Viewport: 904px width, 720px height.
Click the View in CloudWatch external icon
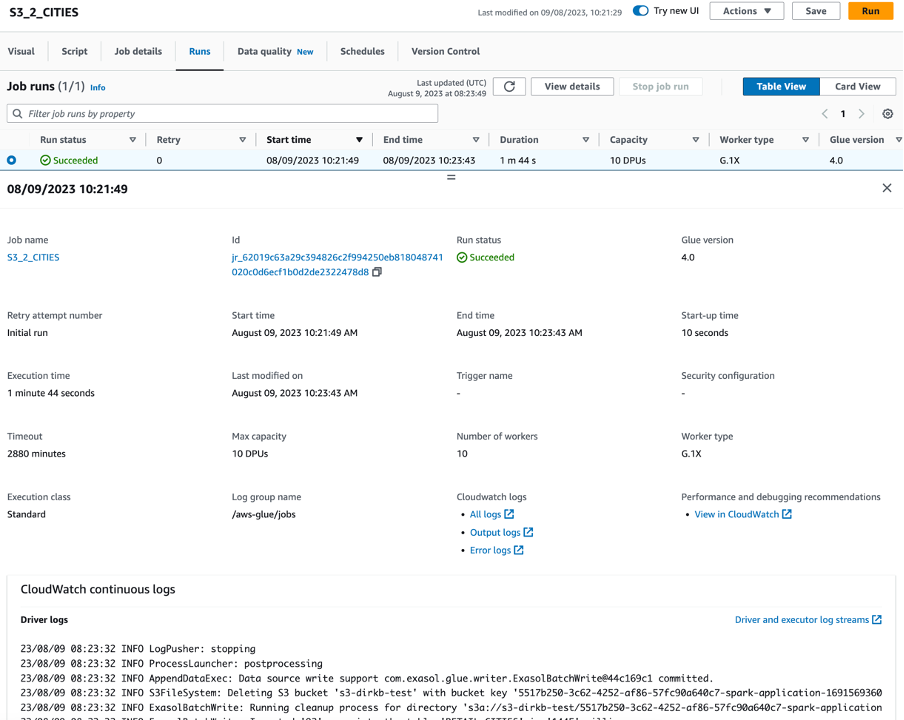[787, 514]
